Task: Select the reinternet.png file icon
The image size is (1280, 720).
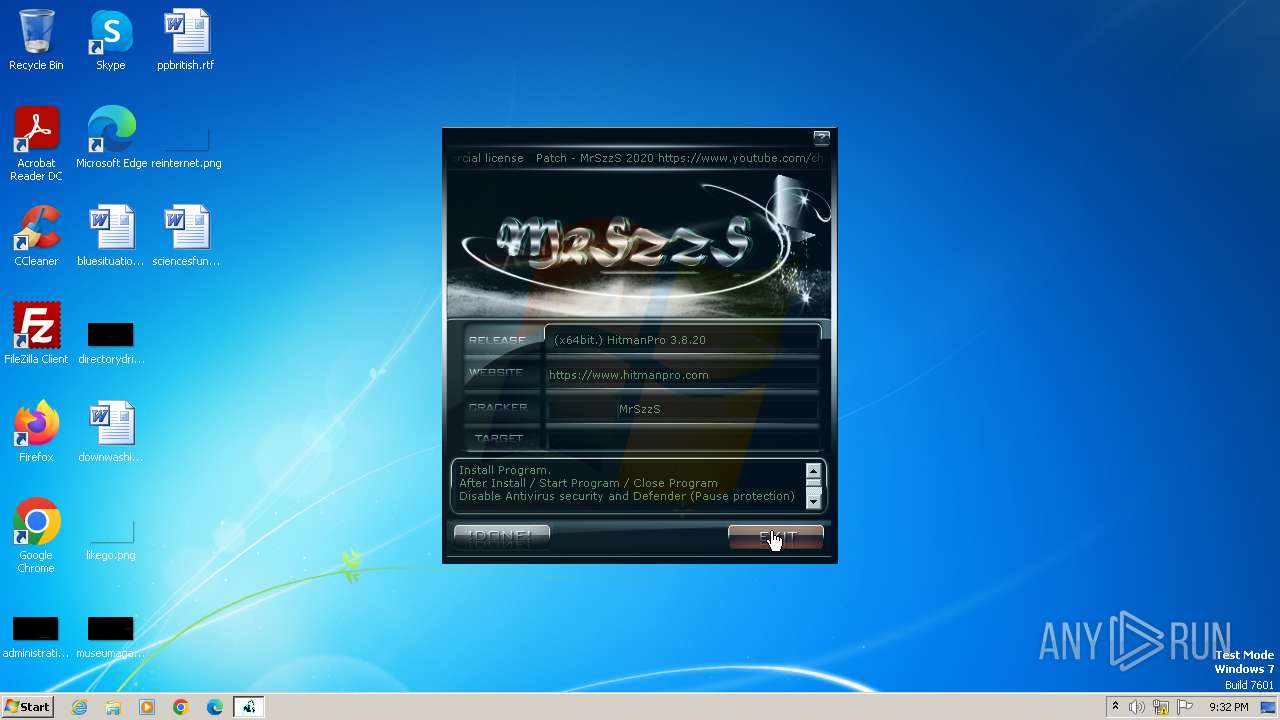Action: tap(186, 146)
